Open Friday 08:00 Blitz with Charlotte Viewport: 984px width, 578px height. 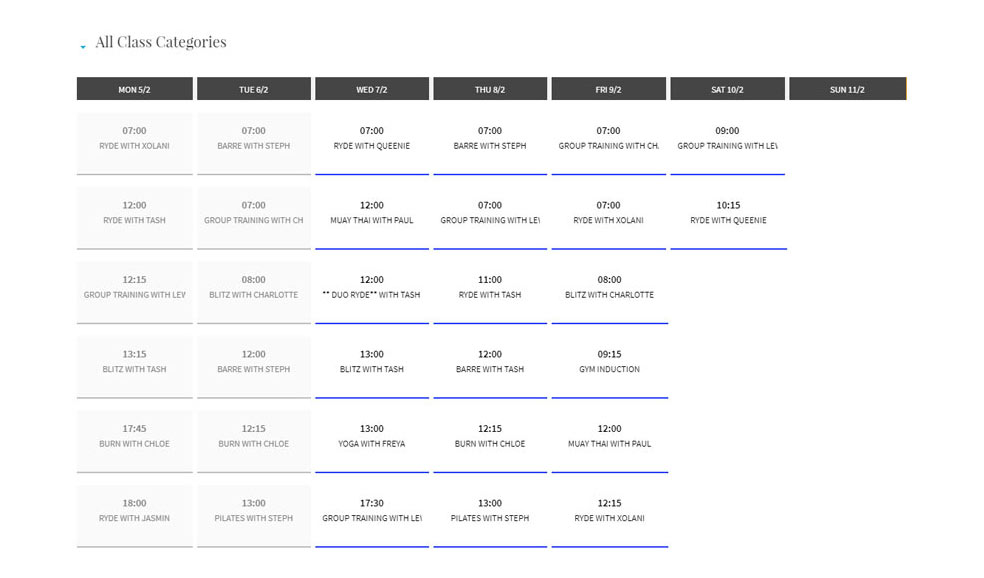pos(609,288)
